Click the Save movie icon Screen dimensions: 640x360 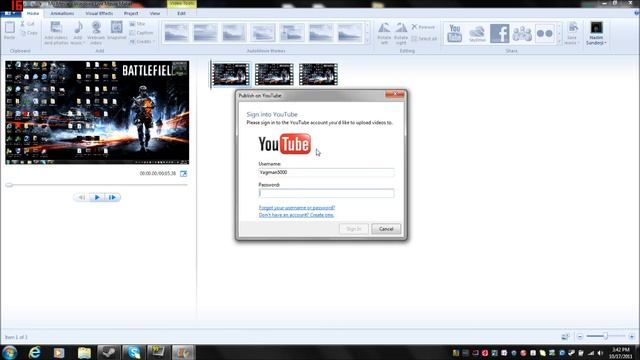point(573,28)
